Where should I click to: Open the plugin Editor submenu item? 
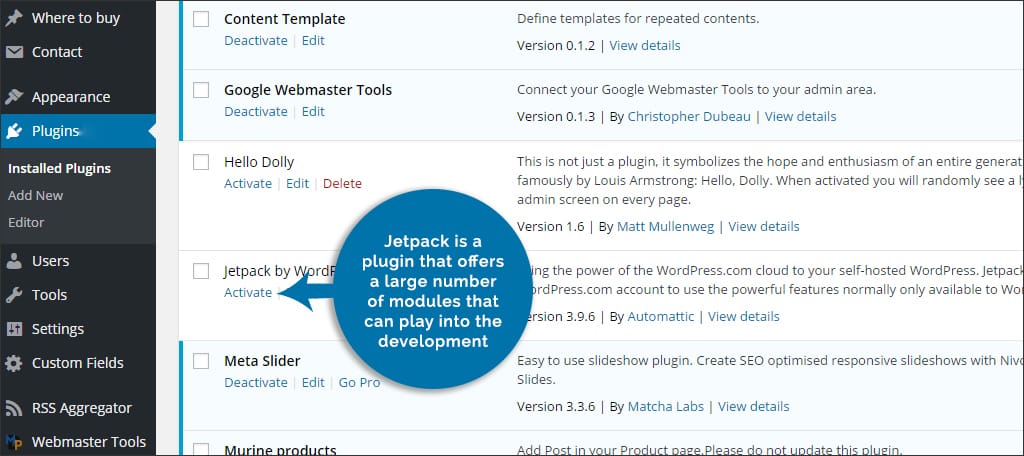(x=26, y=222)
